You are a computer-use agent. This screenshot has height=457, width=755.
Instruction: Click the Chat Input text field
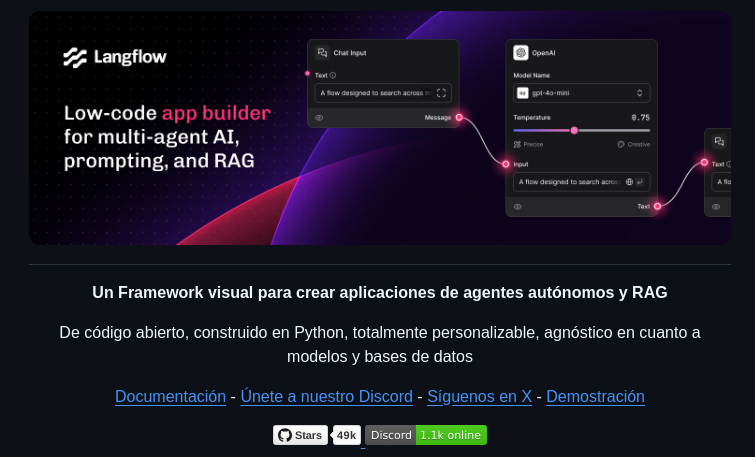pos(383,93)
